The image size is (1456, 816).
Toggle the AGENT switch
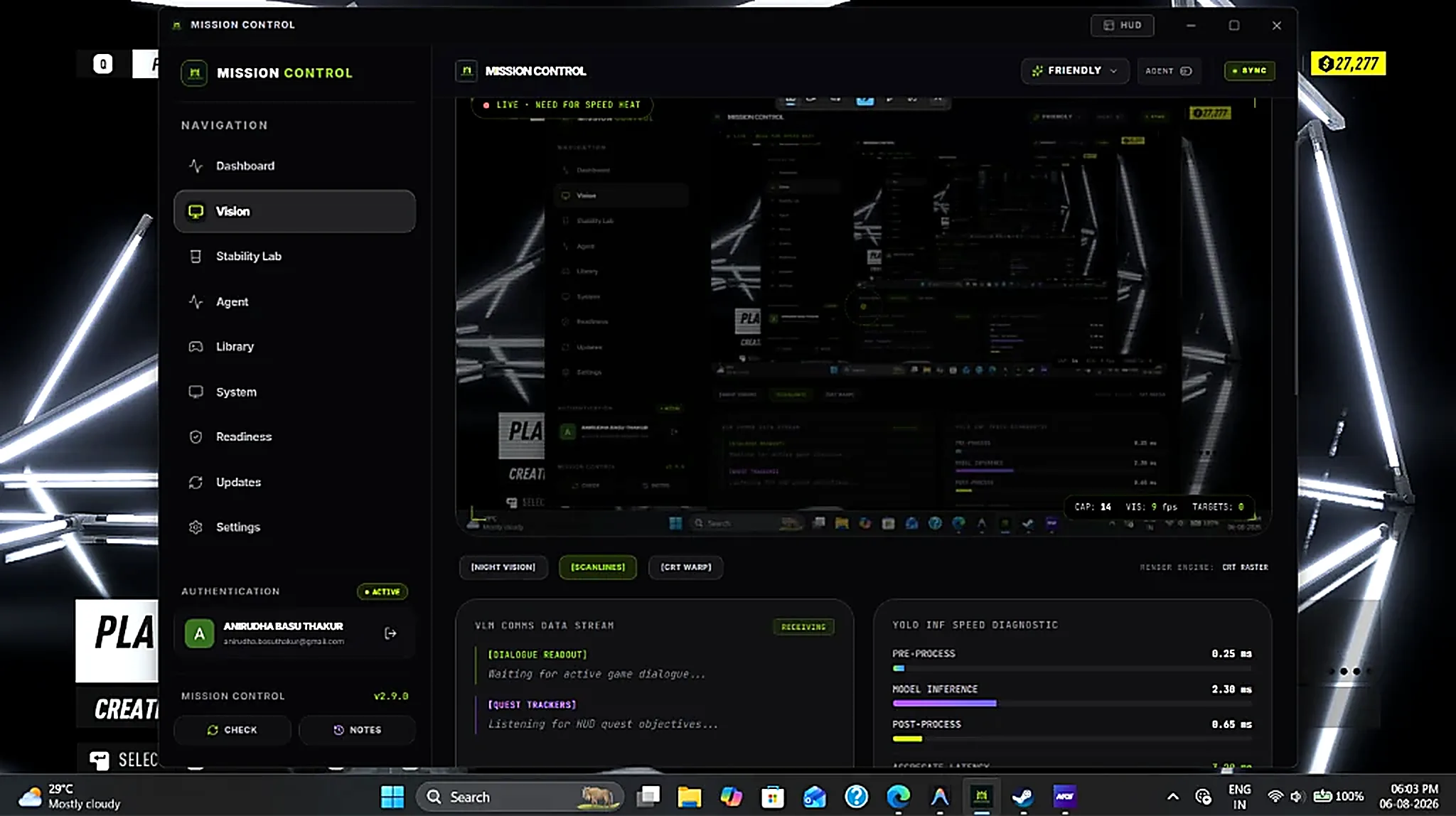tap(1168, 70)
